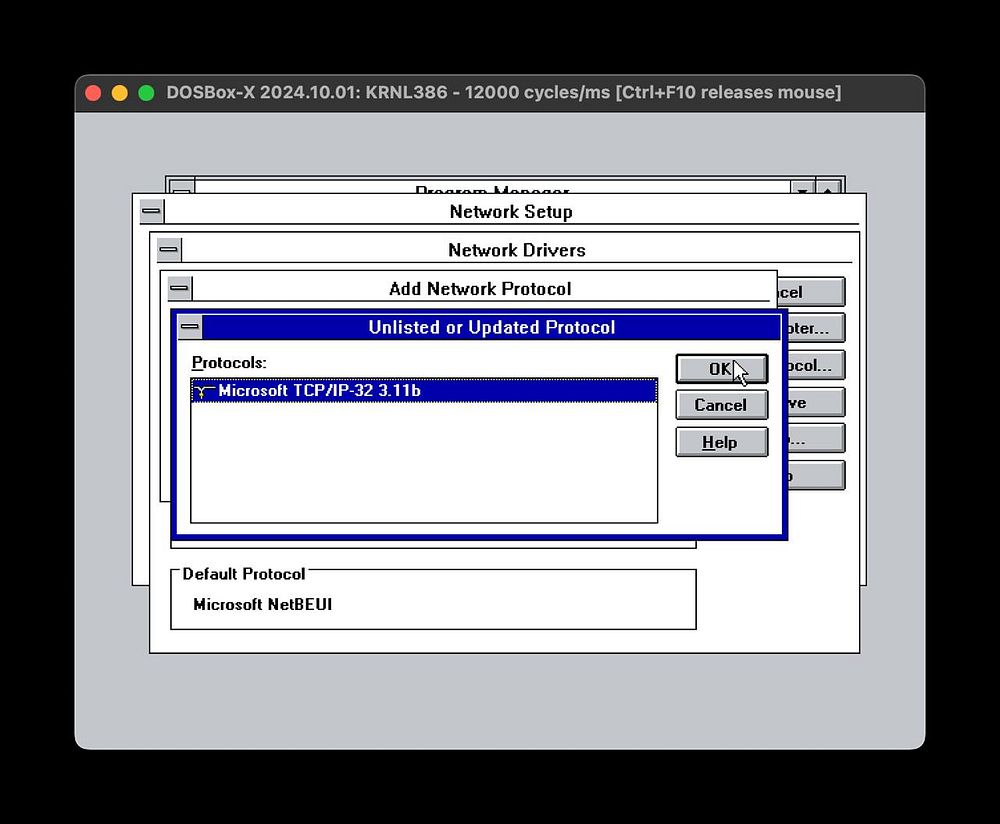Open control menu of Network Setup window
This screenshot has width=1000, height=824.
pos(152,211)
